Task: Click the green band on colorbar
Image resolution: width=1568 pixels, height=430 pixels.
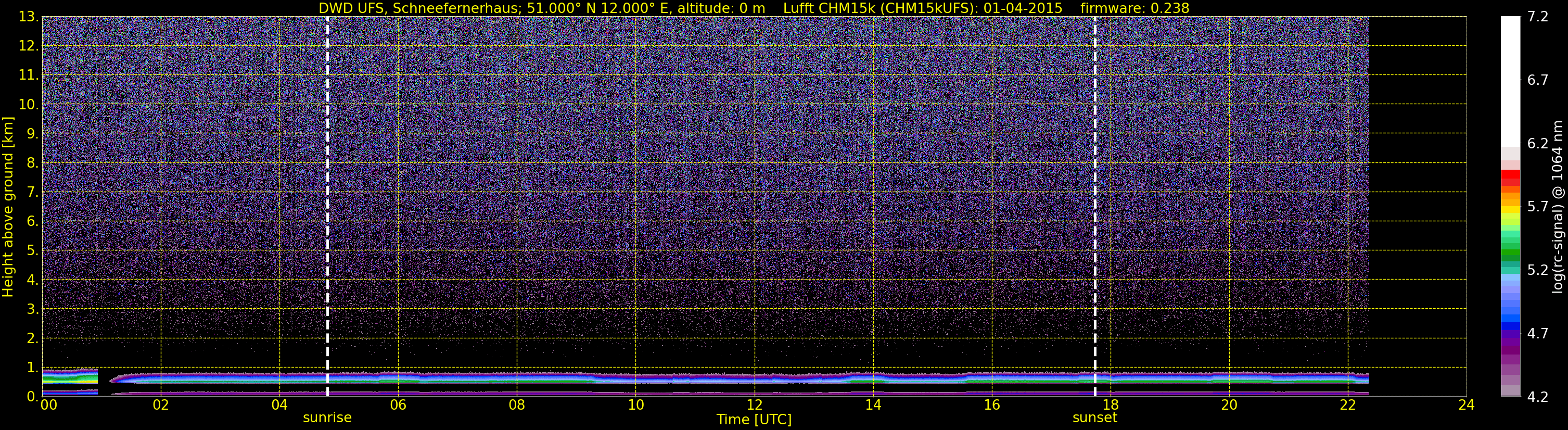Action: (x=1510, y=255)
